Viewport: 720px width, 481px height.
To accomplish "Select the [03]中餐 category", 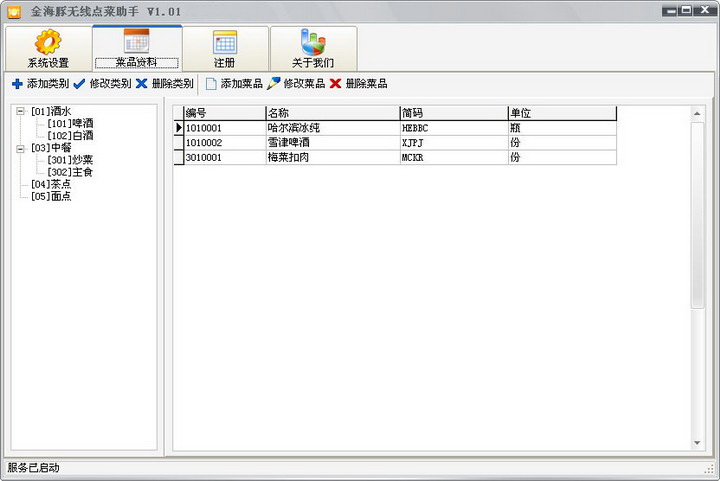I will coord(51,148).
